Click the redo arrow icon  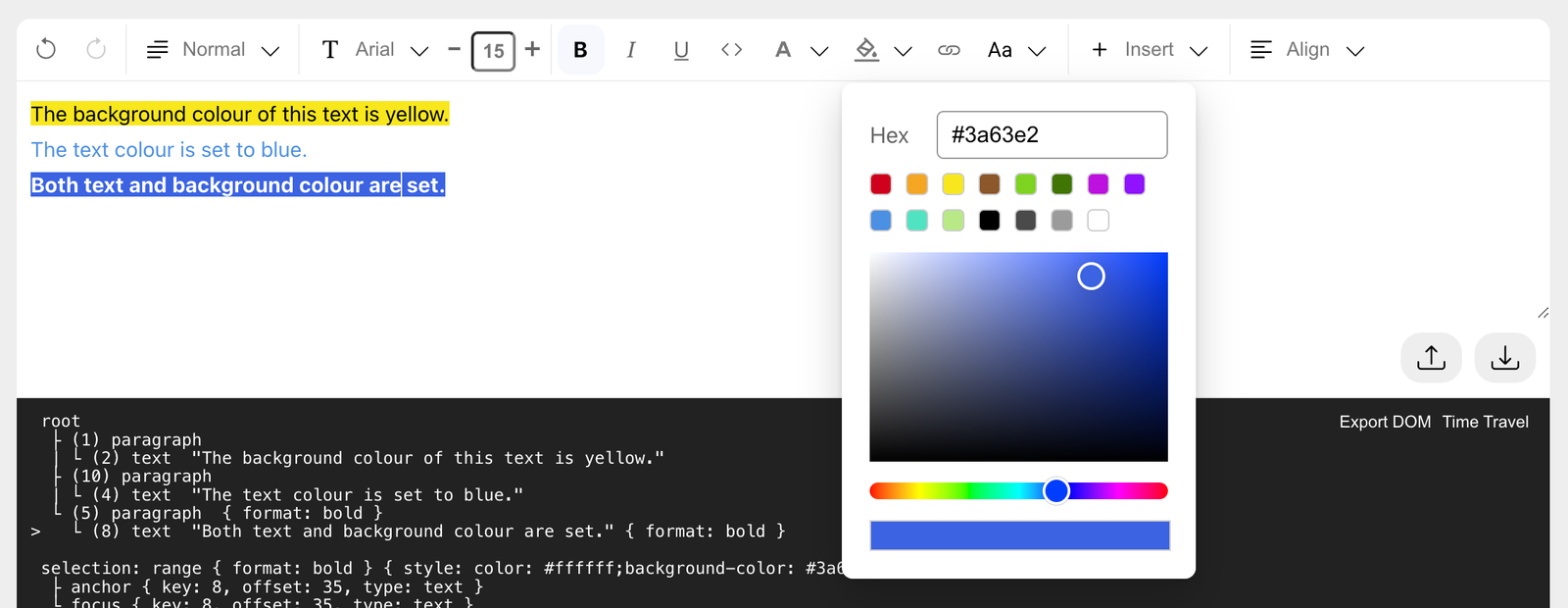96,49
